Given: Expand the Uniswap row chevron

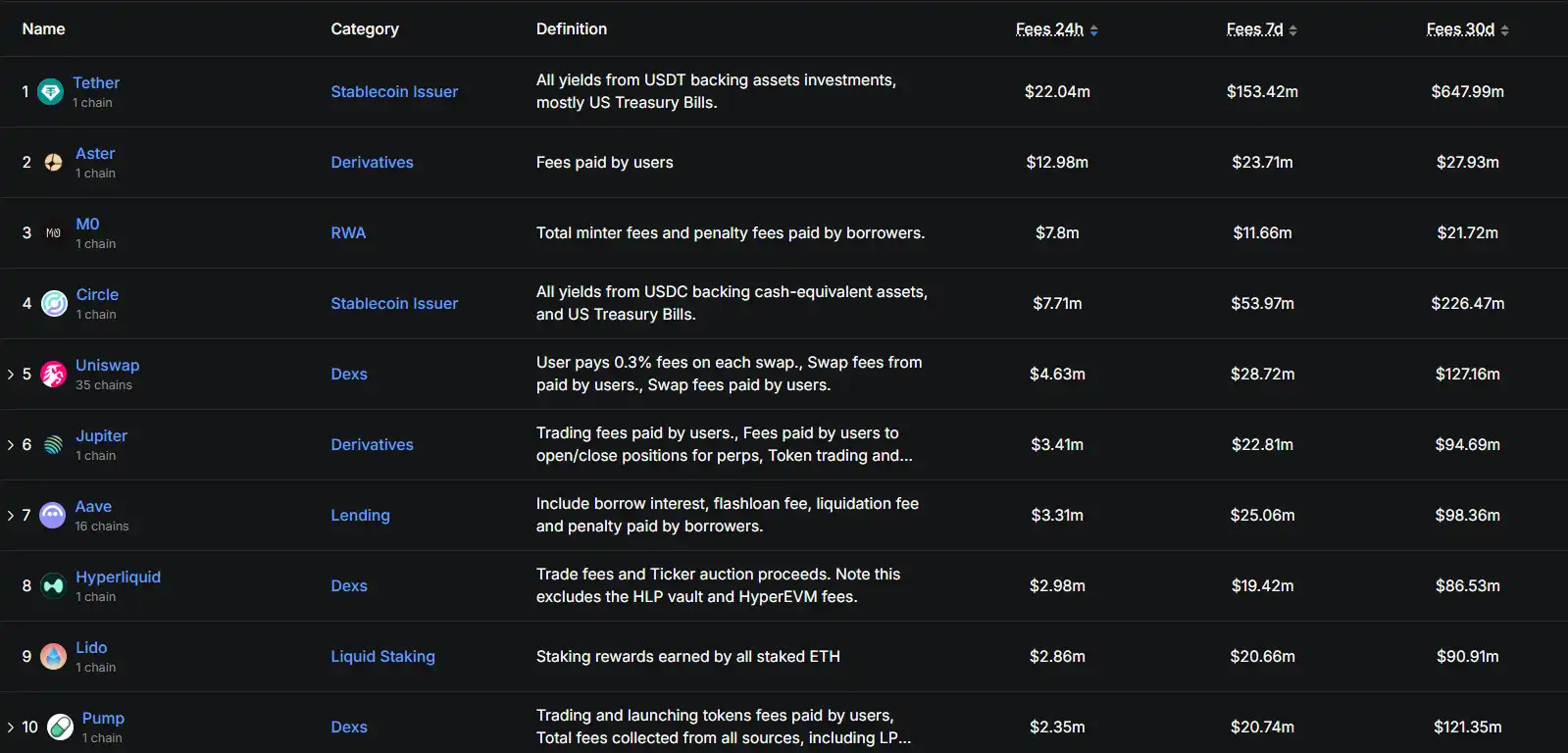Looking at the screenshot, I should click(x=11, y=375).
